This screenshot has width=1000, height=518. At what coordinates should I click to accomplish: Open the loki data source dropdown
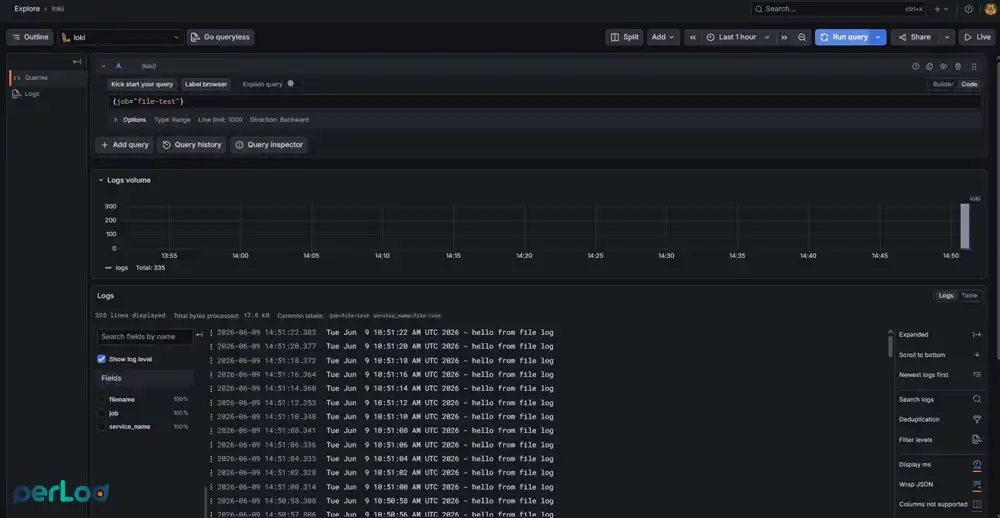coord(121,37)
